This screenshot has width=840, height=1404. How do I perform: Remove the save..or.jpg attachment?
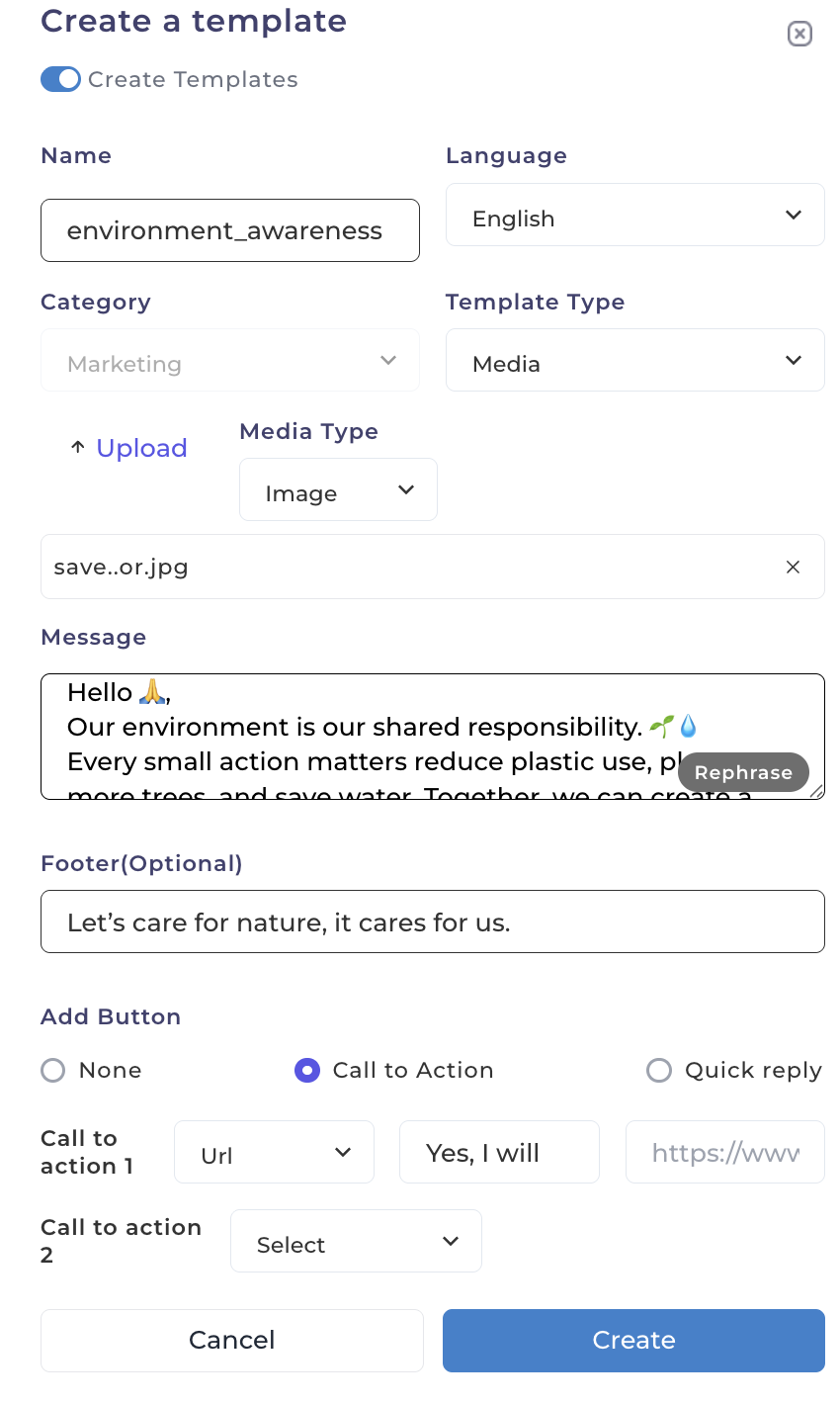[x=793, y=567]
